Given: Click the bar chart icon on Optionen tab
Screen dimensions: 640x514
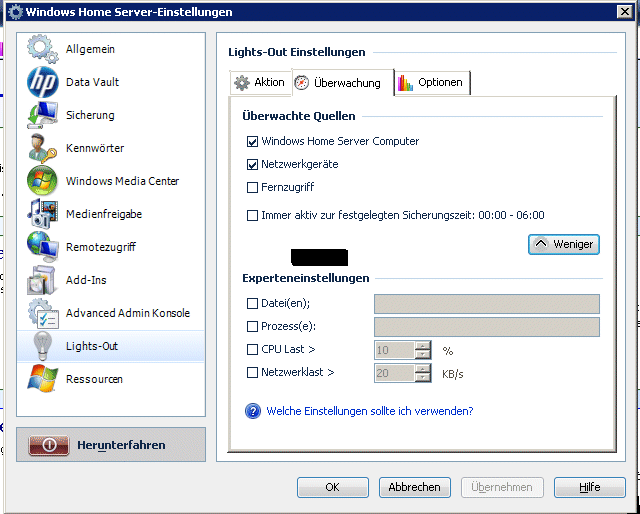Looking at the screenshot, I should (405, 83).
